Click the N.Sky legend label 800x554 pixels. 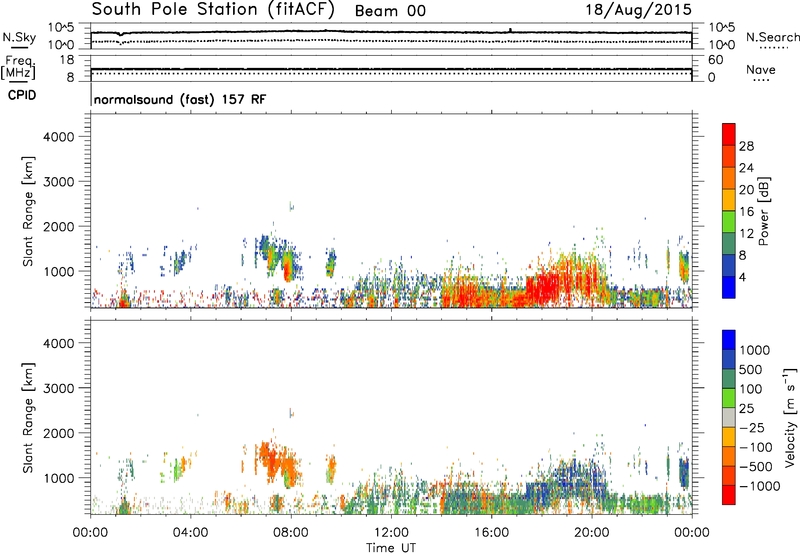tap(19, 37)
